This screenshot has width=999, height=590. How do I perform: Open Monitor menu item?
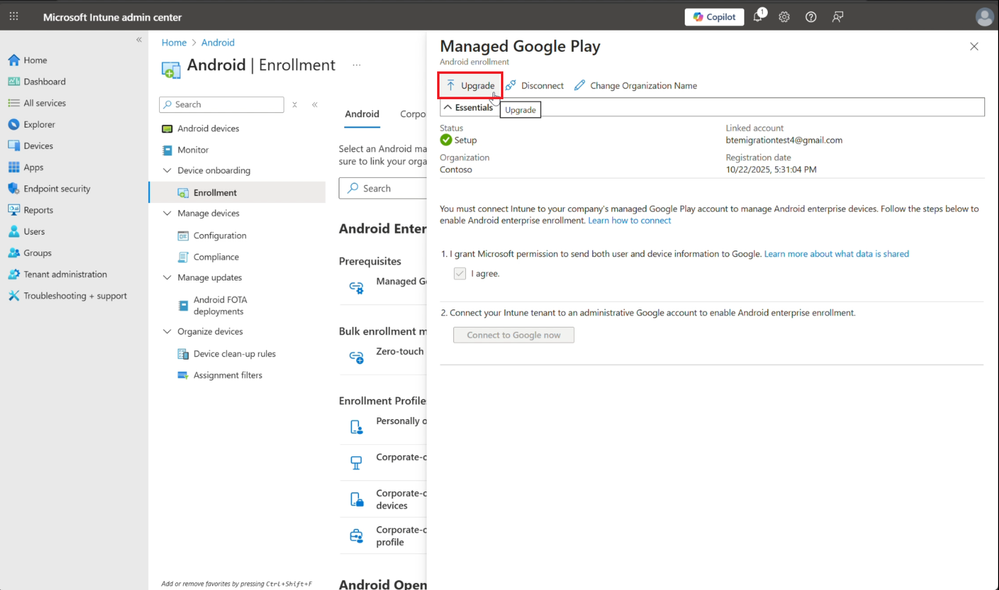click(185, 150)
